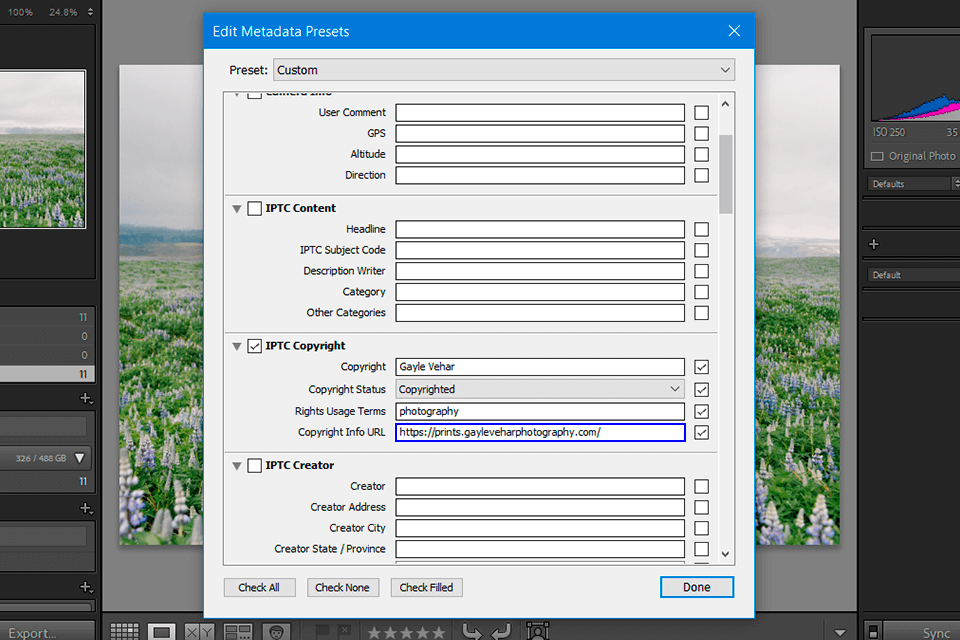Switch to Loupe view in the toolbar
960x640 pixels.
click(162, 631)
